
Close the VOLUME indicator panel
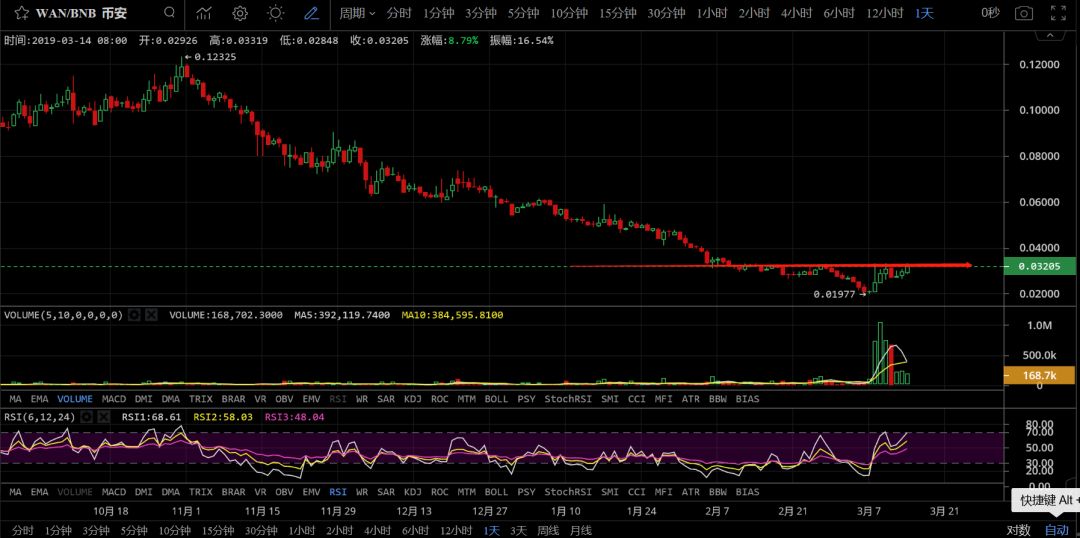coord(151,315)
